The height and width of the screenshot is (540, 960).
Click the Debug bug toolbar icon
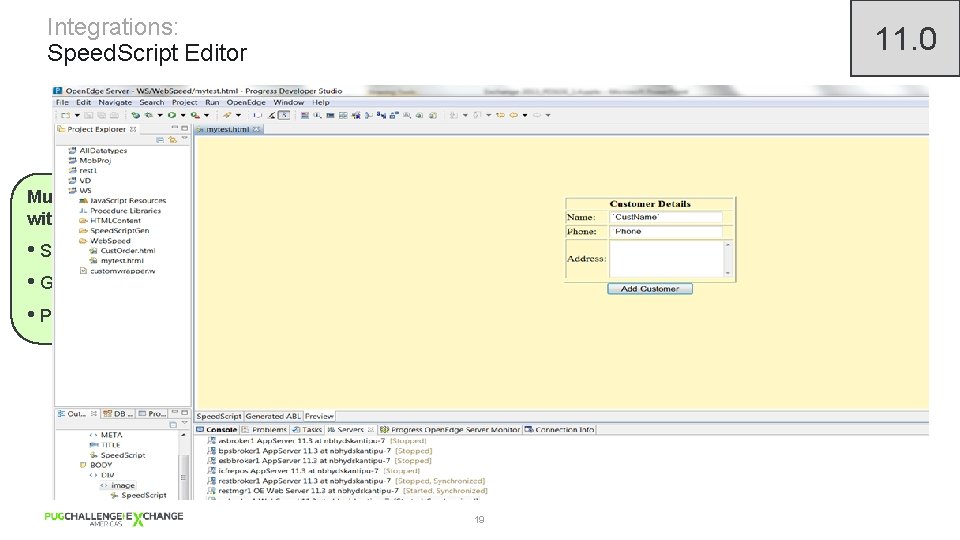tap(149, 115)
